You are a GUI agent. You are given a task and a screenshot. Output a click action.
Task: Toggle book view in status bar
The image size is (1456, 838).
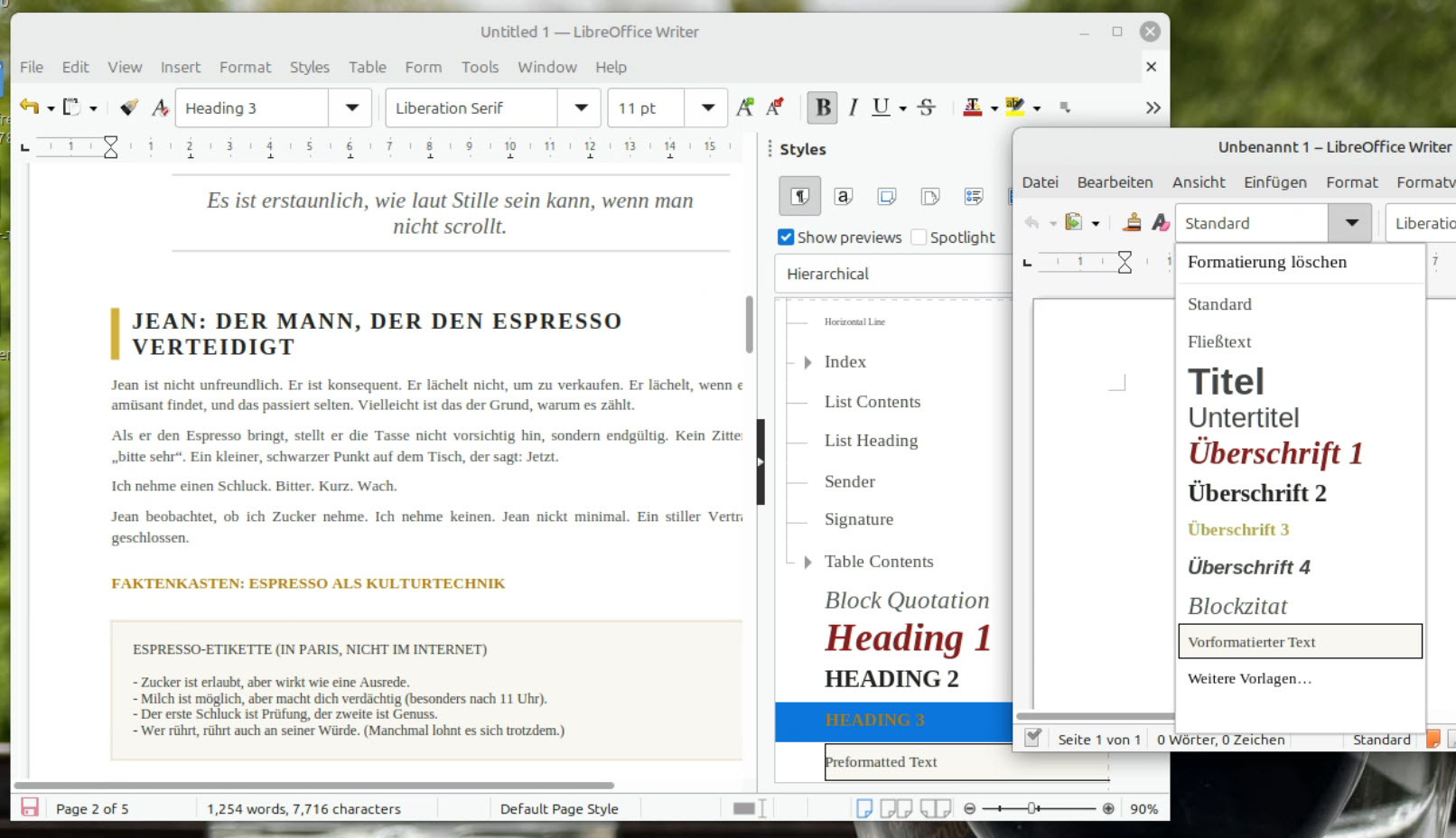tap(936, 808)
